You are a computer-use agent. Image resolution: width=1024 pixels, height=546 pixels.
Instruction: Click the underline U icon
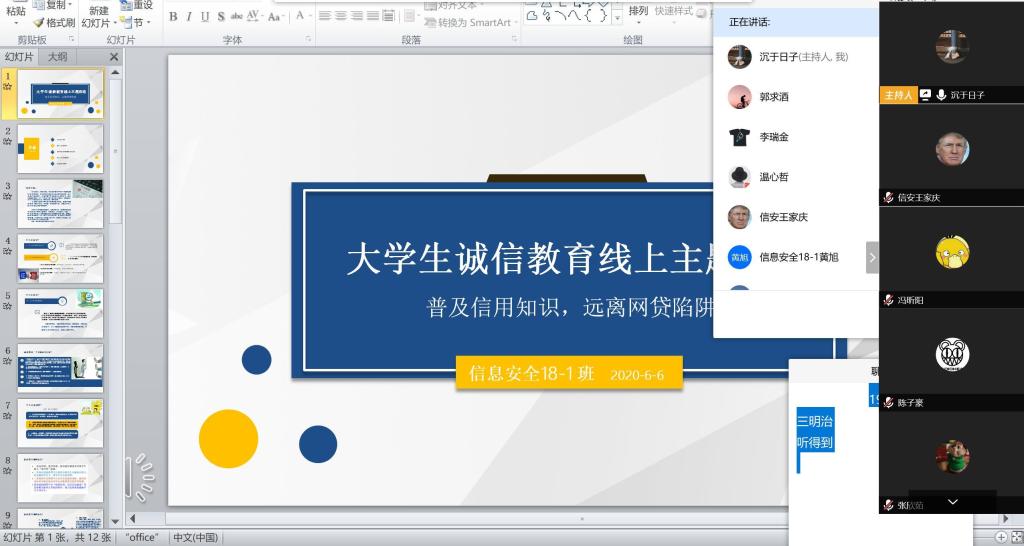pyautogui.click(x=205, y=16)
